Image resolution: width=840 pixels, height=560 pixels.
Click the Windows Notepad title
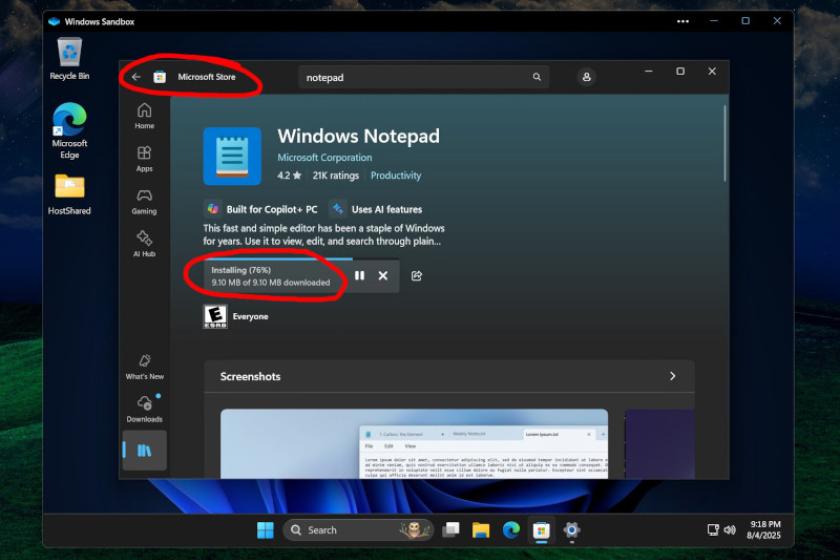pyautogui.click(x=358, y=136)
